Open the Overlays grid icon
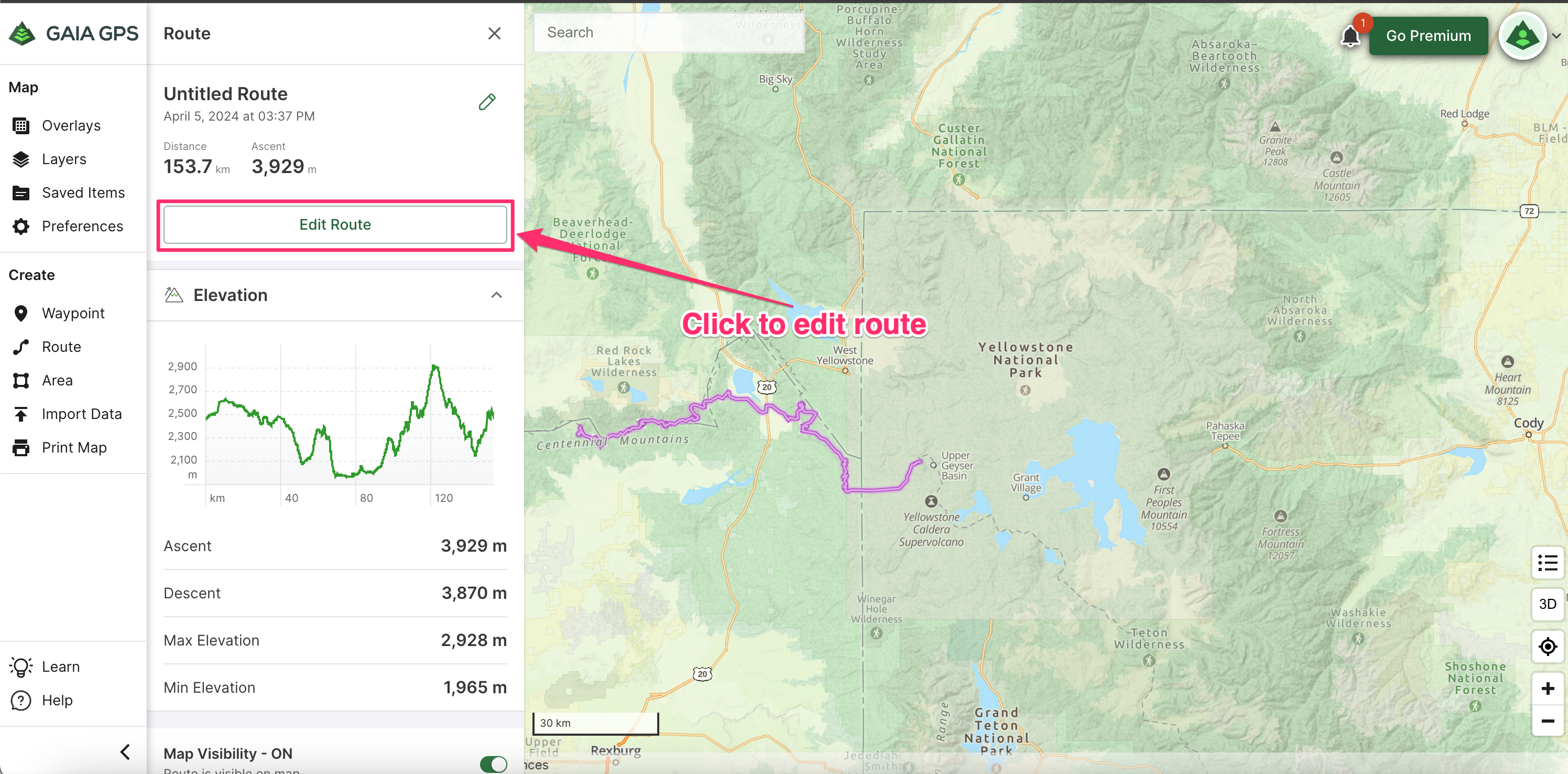 point(20,125)
